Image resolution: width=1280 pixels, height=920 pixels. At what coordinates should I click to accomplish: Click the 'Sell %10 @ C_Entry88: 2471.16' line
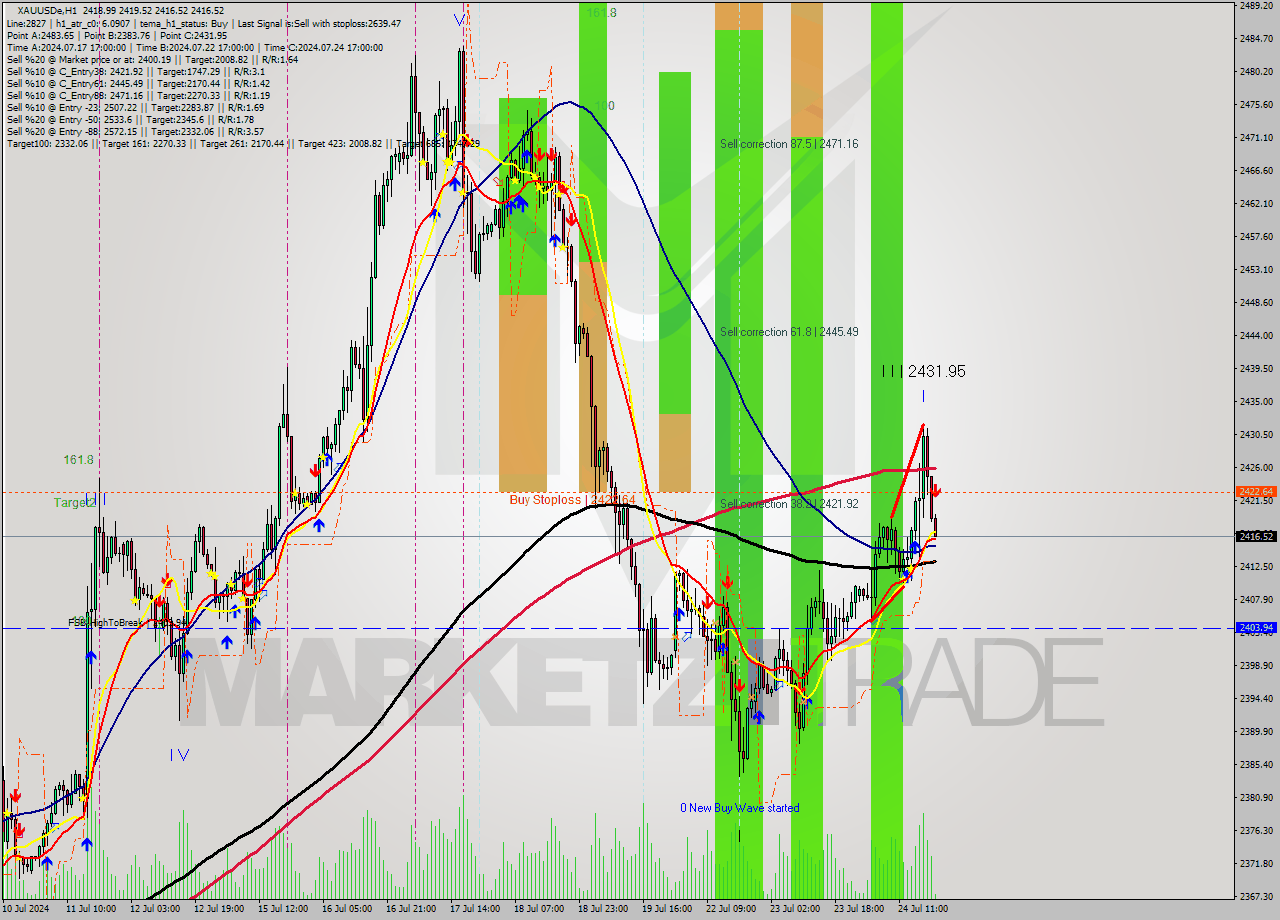[139, 96]
